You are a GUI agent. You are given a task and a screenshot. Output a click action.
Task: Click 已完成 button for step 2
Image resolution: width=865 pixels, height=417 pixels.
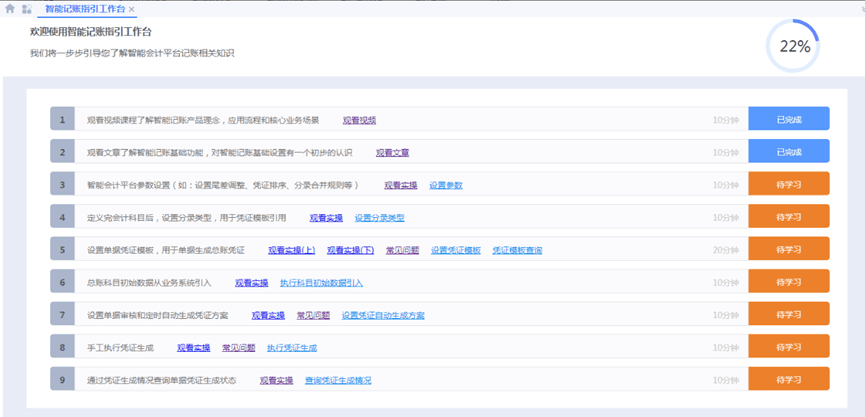[789, 151]
